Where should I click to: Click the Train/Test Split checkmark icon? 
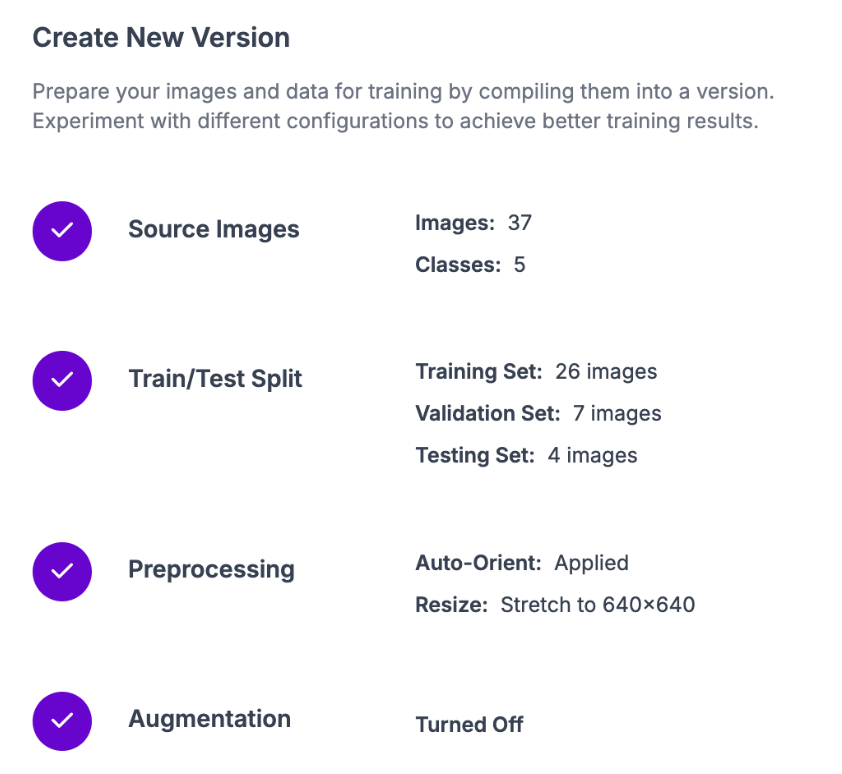62,380
